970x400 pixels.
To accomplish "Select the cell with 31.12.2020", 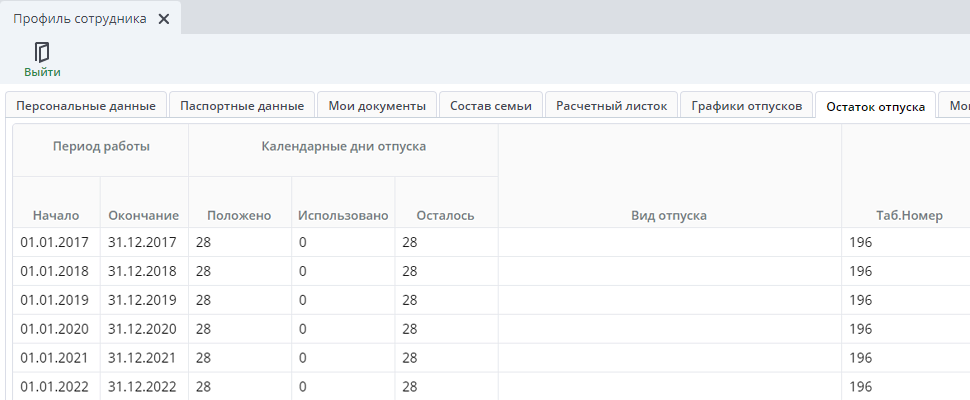I will (x=144, y=329).
